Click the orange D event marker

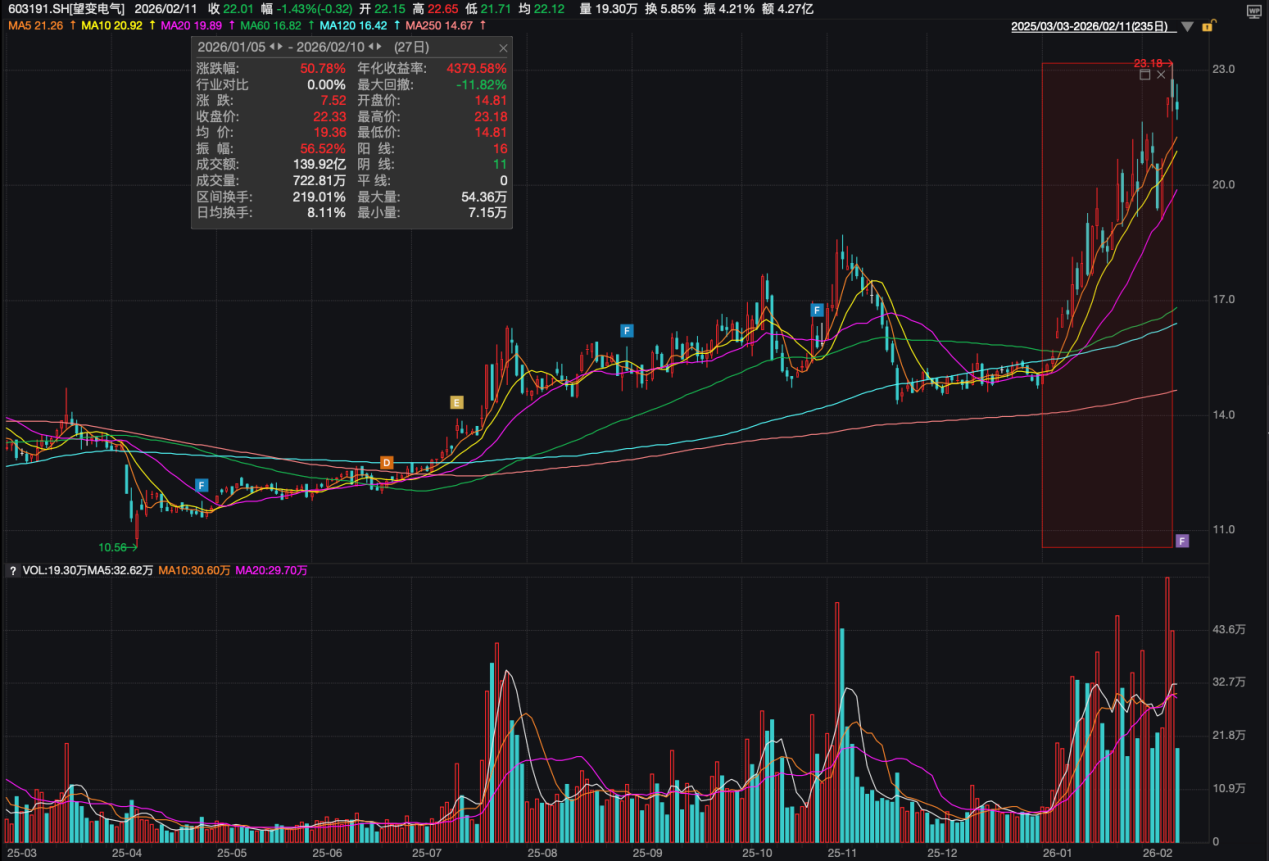pyautogui.click(x=387, y=462)
